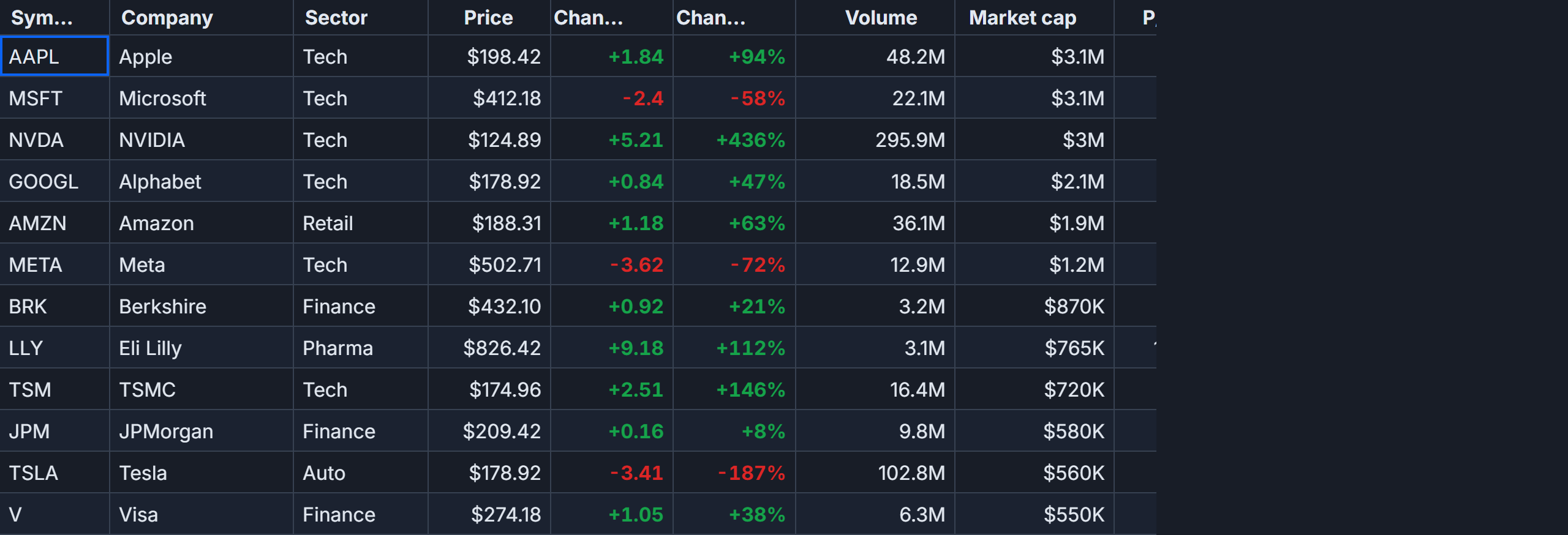This screenshot has width=1568, height=535.
Task: Click the Amazon company cell
Action: point(202,223)
